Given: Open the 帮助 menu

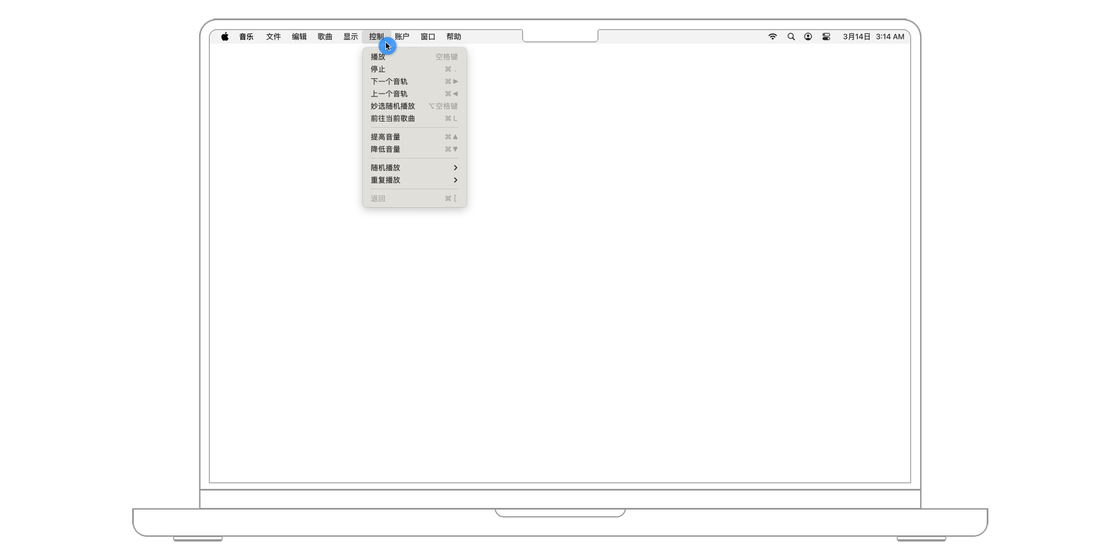Looking at the screenshot, I should click(x=454, y=37).
